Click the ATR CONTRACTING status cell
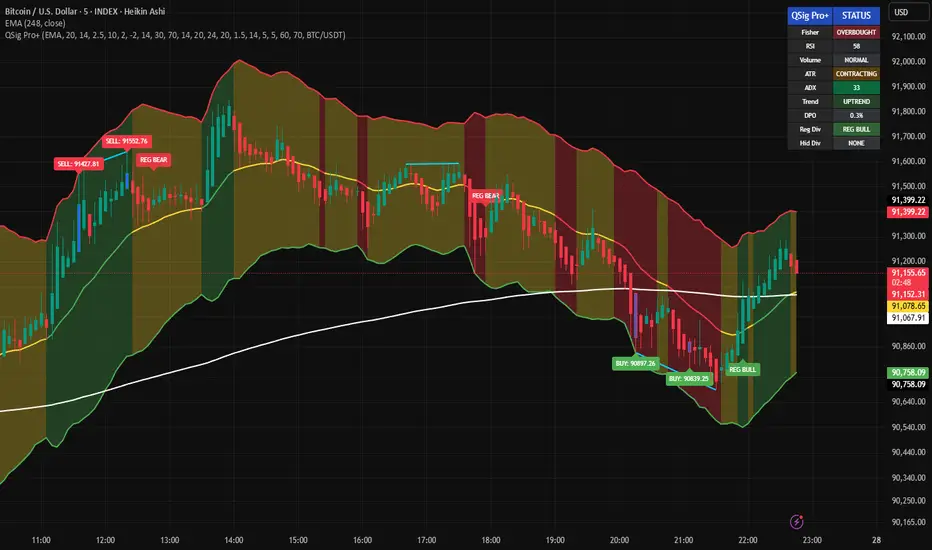 click(x=856, y=74)
